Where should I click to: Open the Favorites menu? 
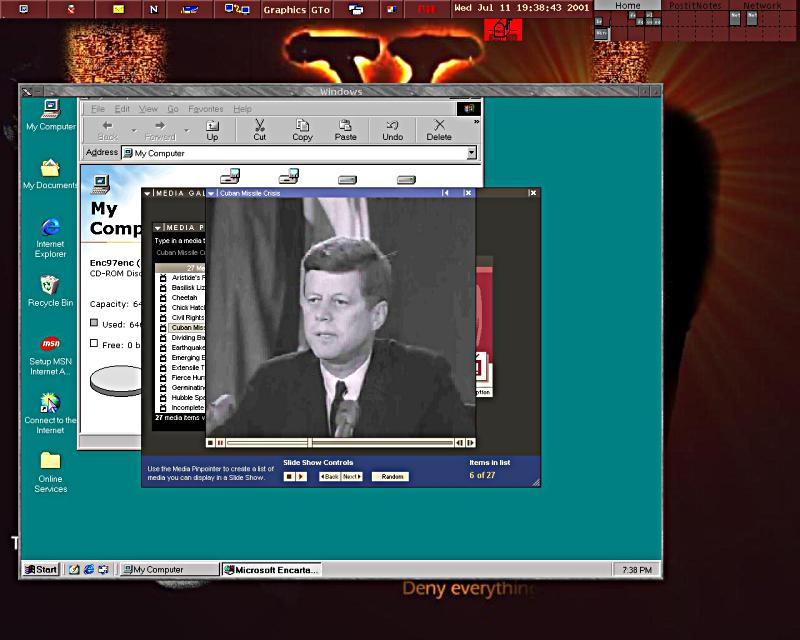tap(206, 109)
